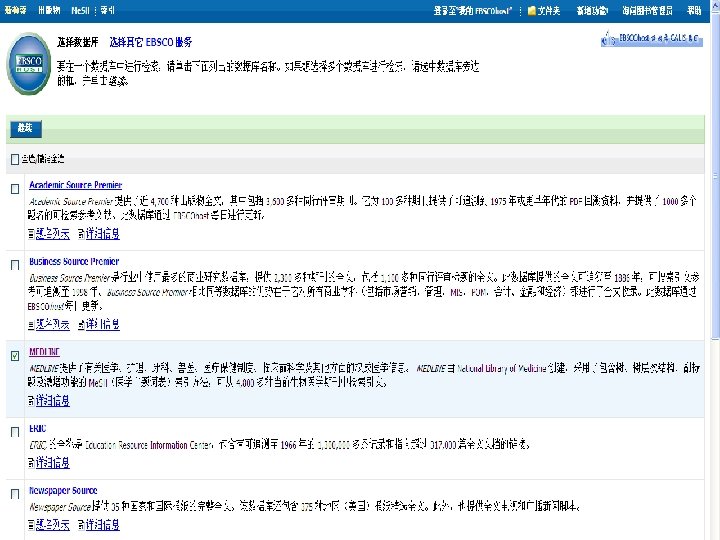Open 索引 (indexes) in top menu
This screenshot has width=720, height=540.
(107, 10)
